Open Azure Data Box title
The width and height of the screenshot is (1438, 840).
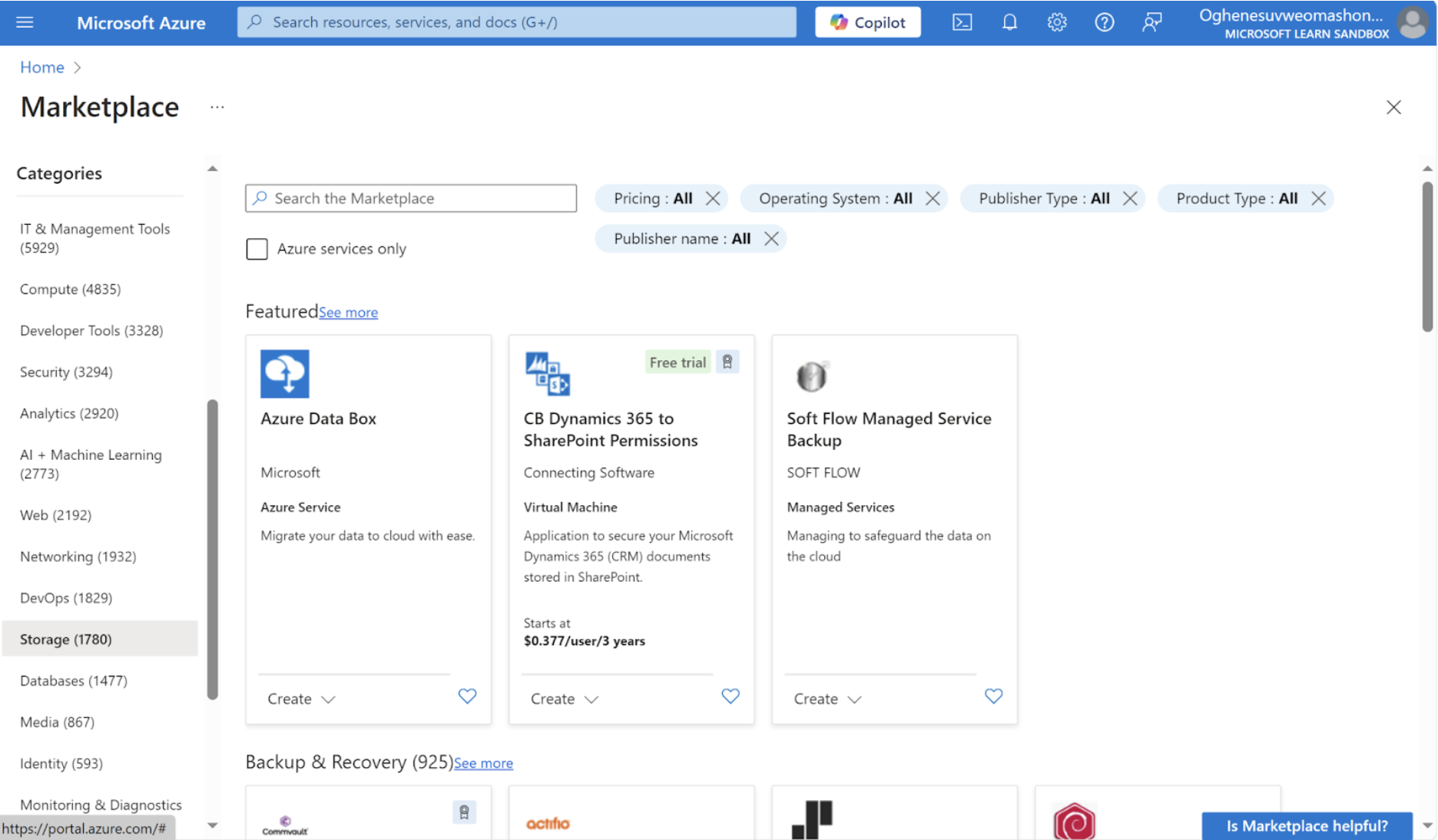[x=318, y=418]
